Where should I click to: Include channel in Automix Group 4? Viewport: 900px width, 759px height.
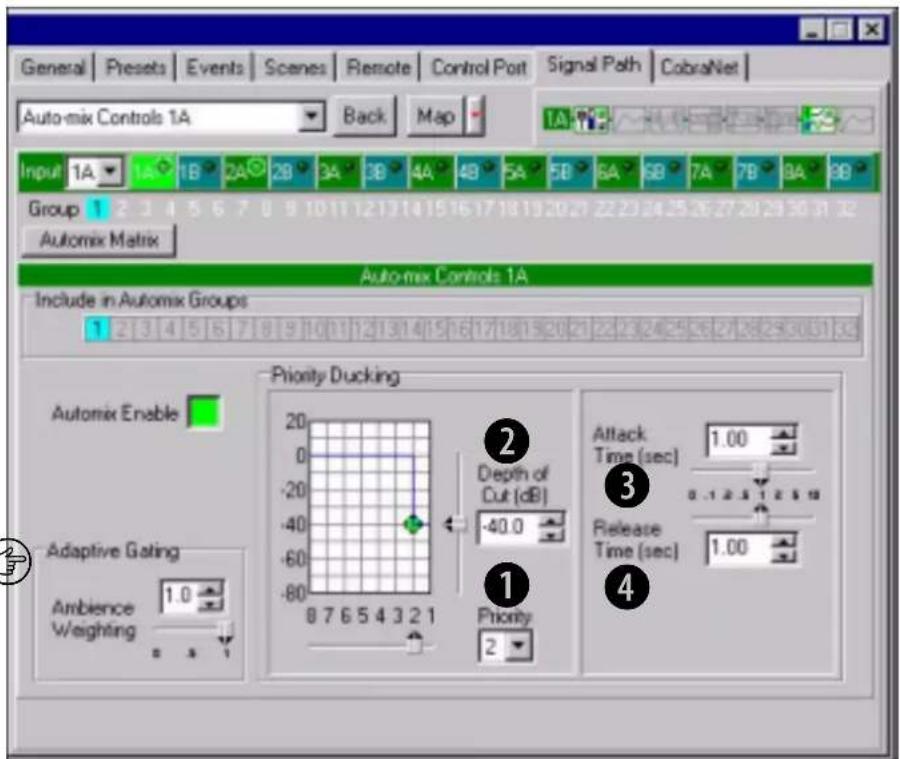170,330
